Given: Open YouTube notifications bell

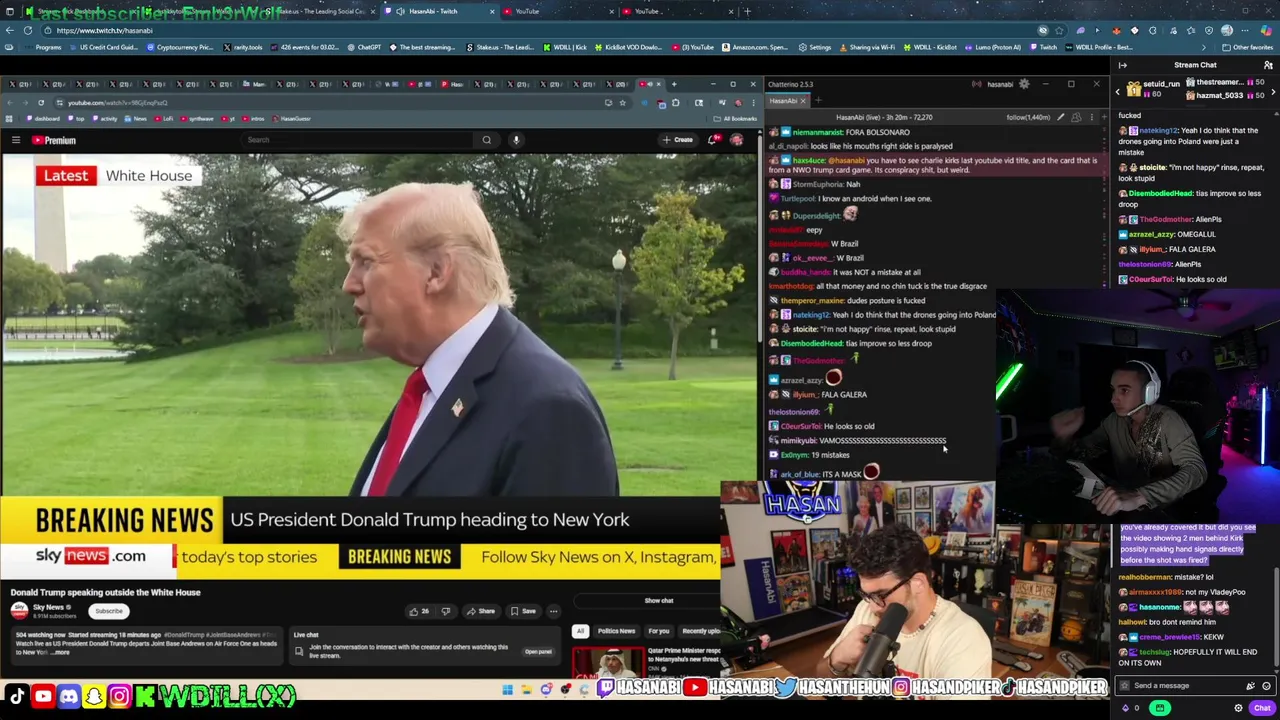Looking at the screenshot, I should 713,140.
